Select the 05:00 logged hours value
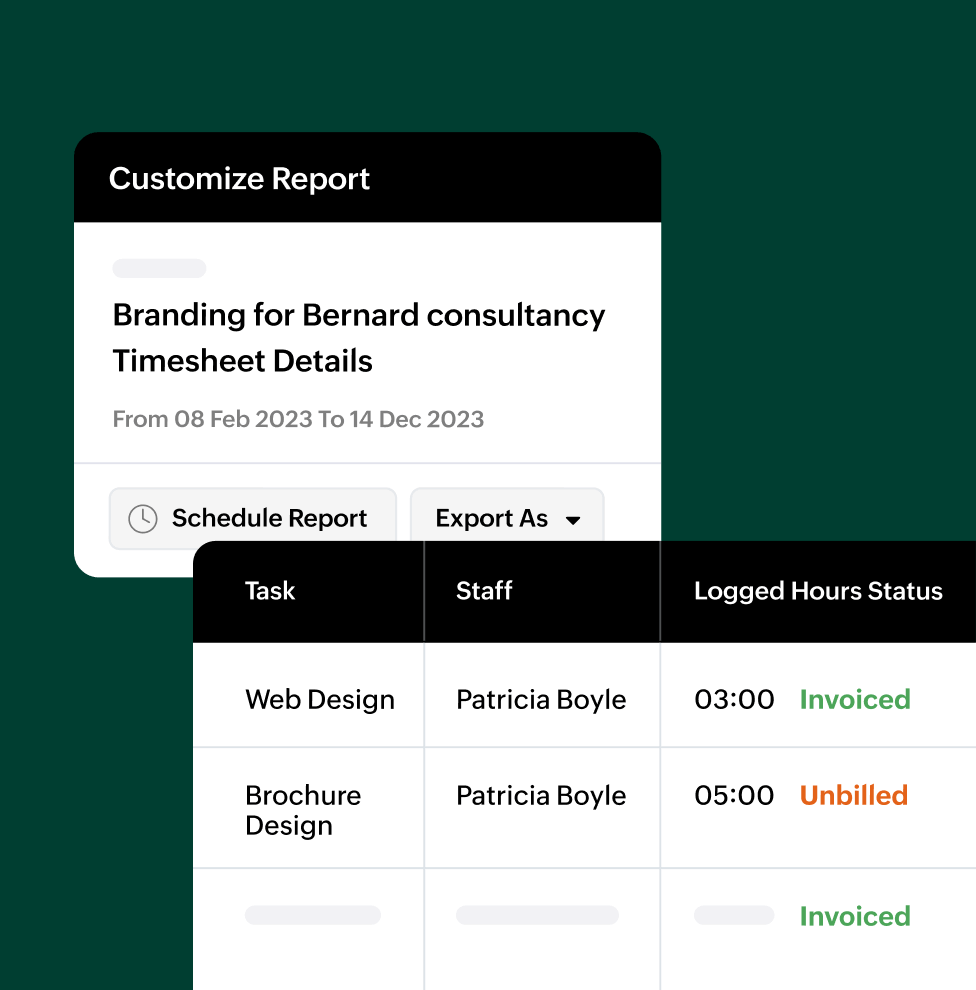Screen dimensions: 976x990 734,795
